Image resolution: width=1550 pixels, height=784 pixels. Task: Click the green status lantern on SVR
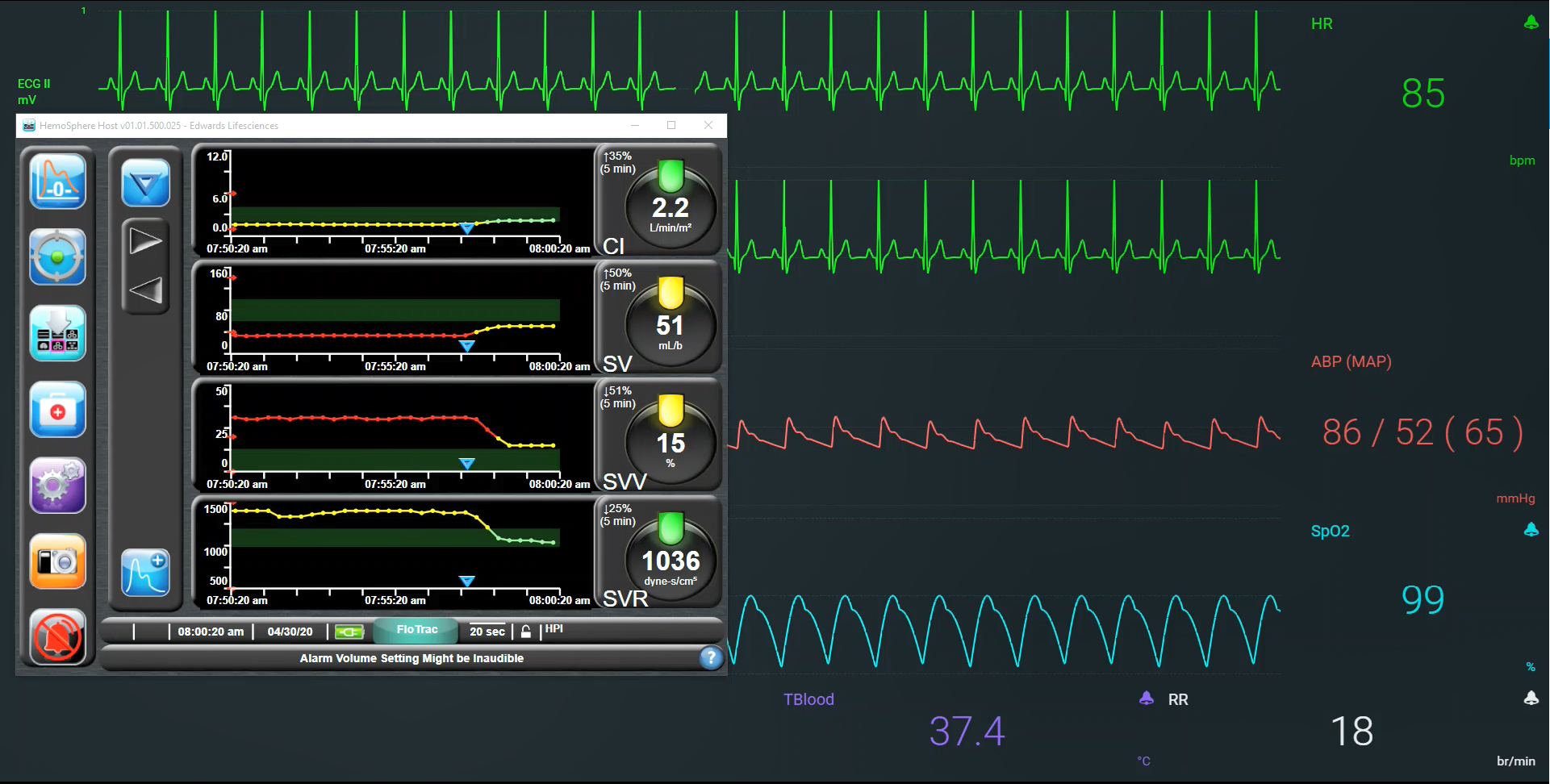click(x=671, y=528)
